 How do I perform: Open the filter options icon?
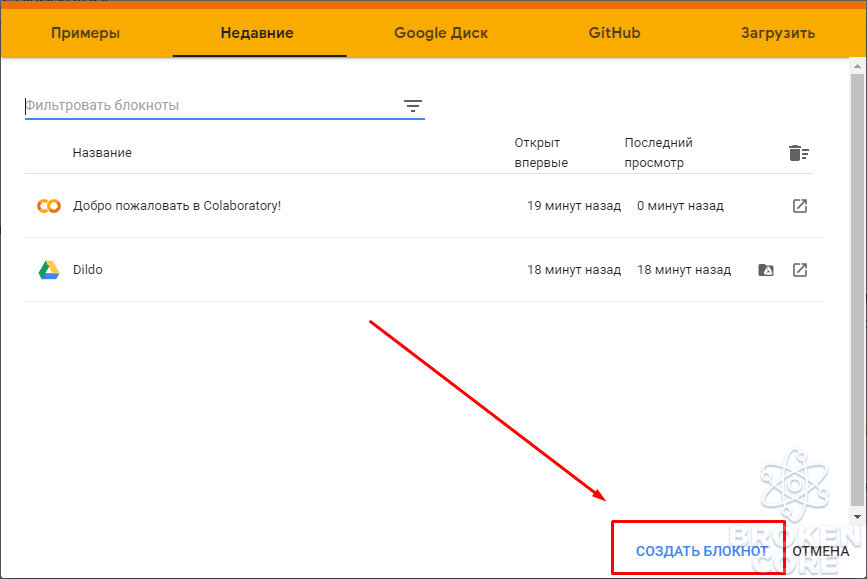[412, 106]
